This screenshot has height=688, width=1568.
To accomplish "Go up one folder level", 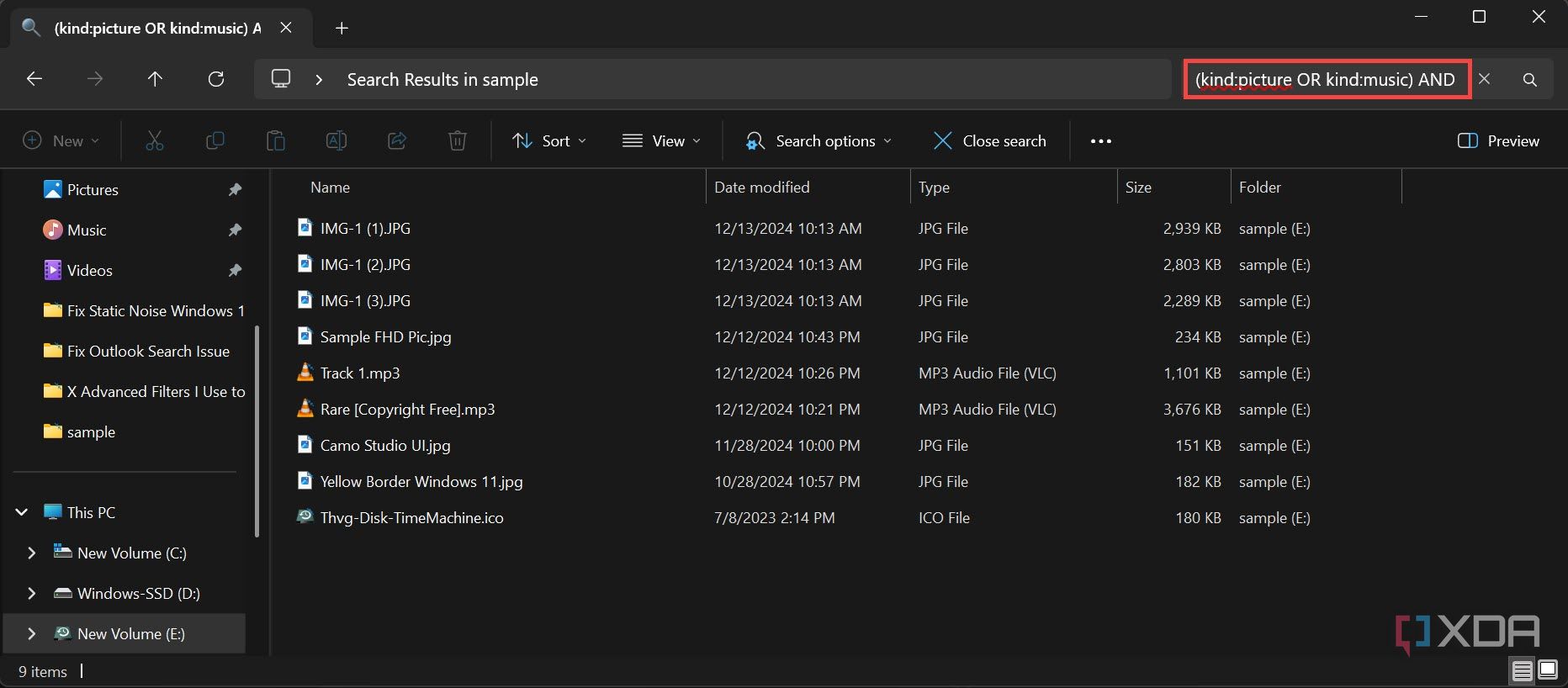I will pyautogui.click(x=155, y=79).
